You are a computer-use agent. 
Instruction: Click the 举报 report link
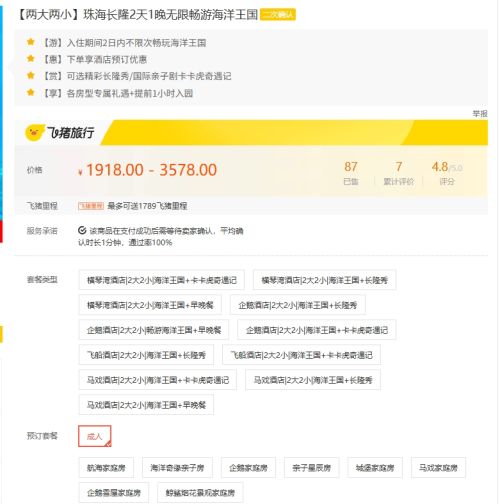(480, 114)
